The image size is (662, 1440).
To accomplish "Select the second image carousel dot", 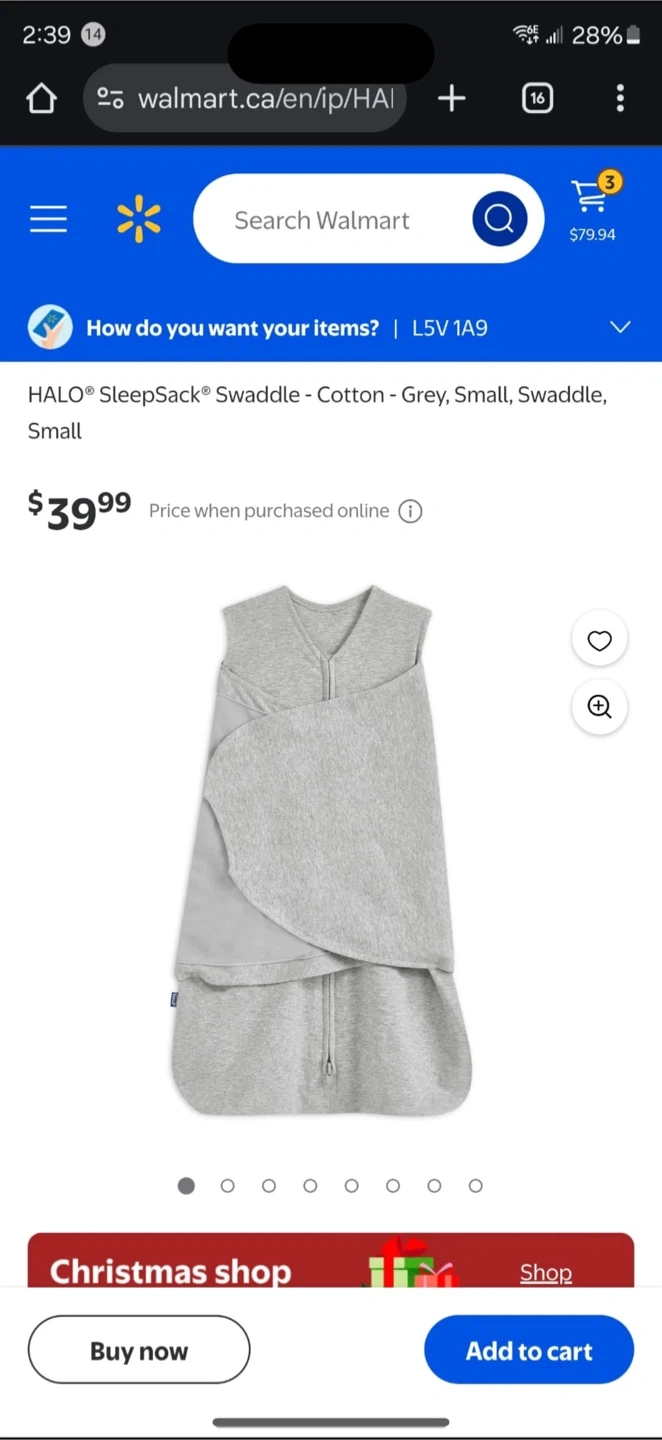I will (x=228, y=1186).
